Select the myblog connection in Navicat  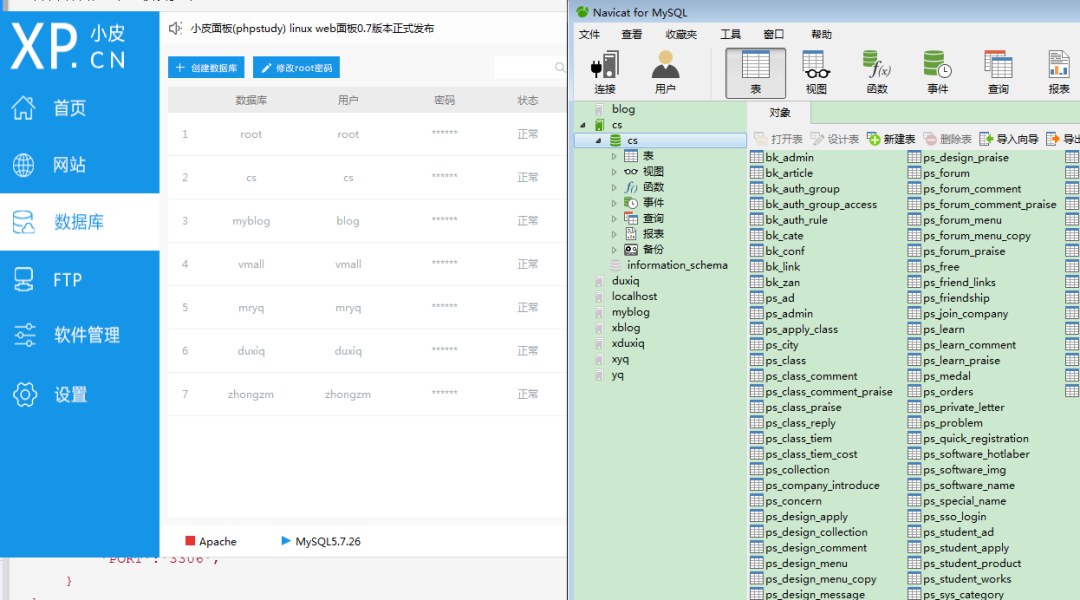click(630, 312)
